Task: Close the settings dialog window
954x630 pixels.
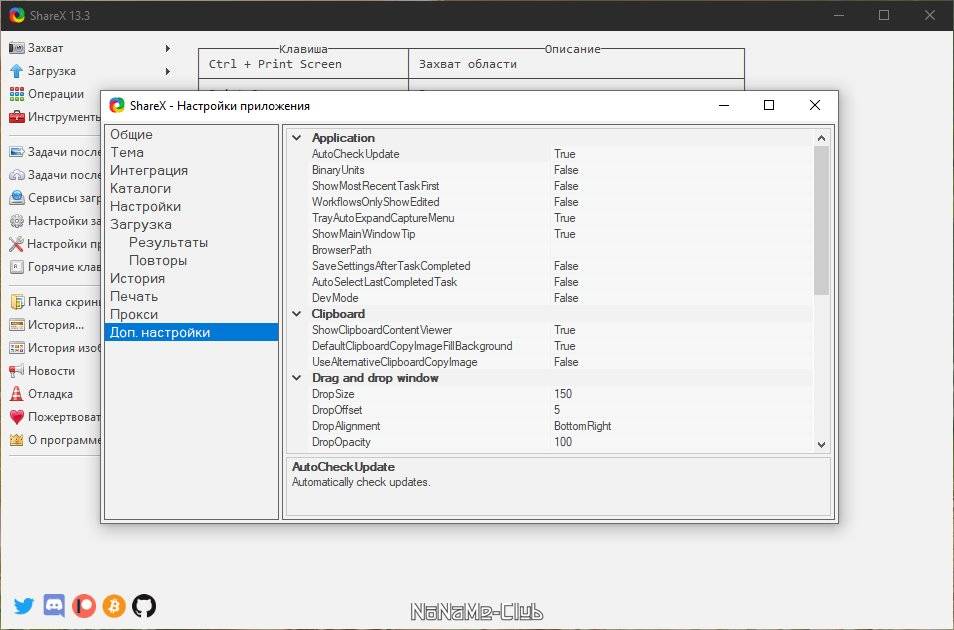Action: click(815, 105)
